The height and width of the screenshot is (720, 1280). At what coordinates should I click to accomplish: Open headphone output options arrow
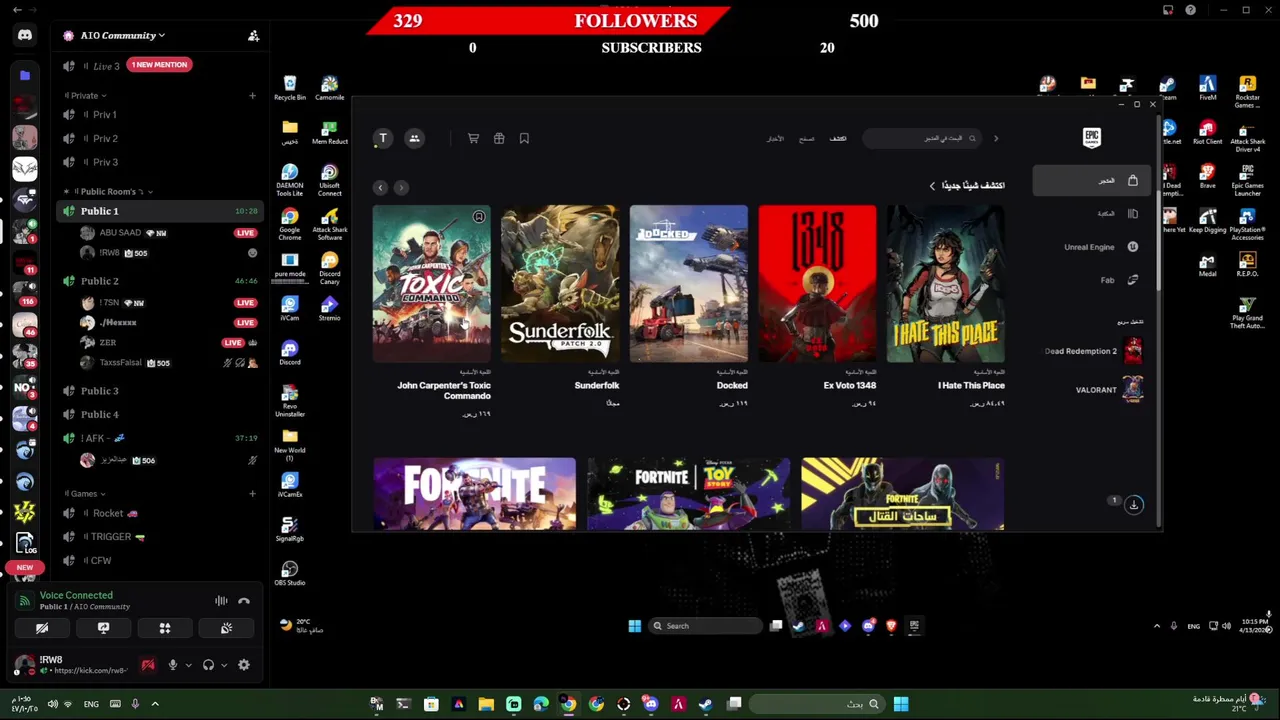[224, 665]
